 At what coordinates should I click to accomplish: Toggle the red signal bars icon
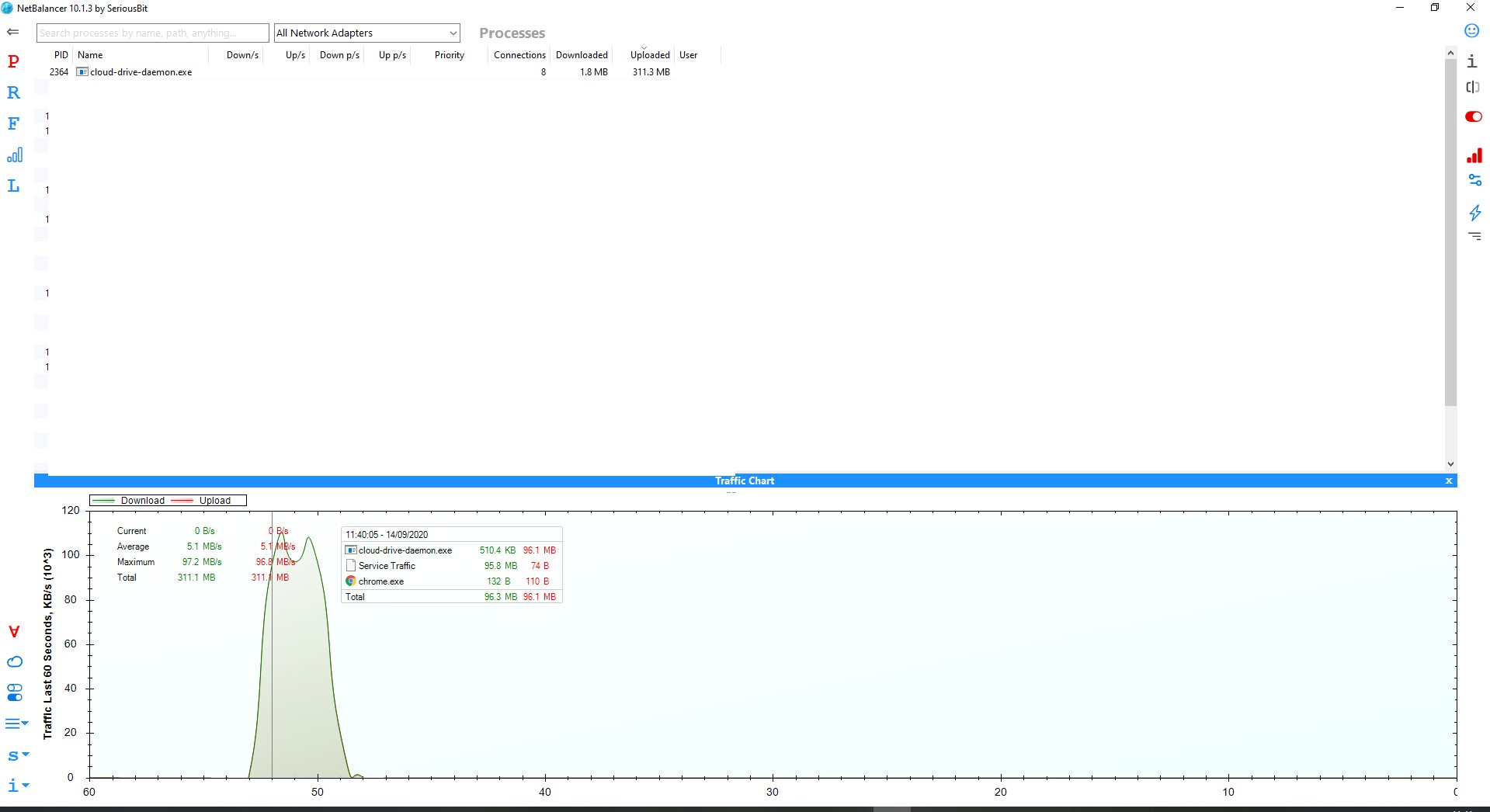[1474, 156]
